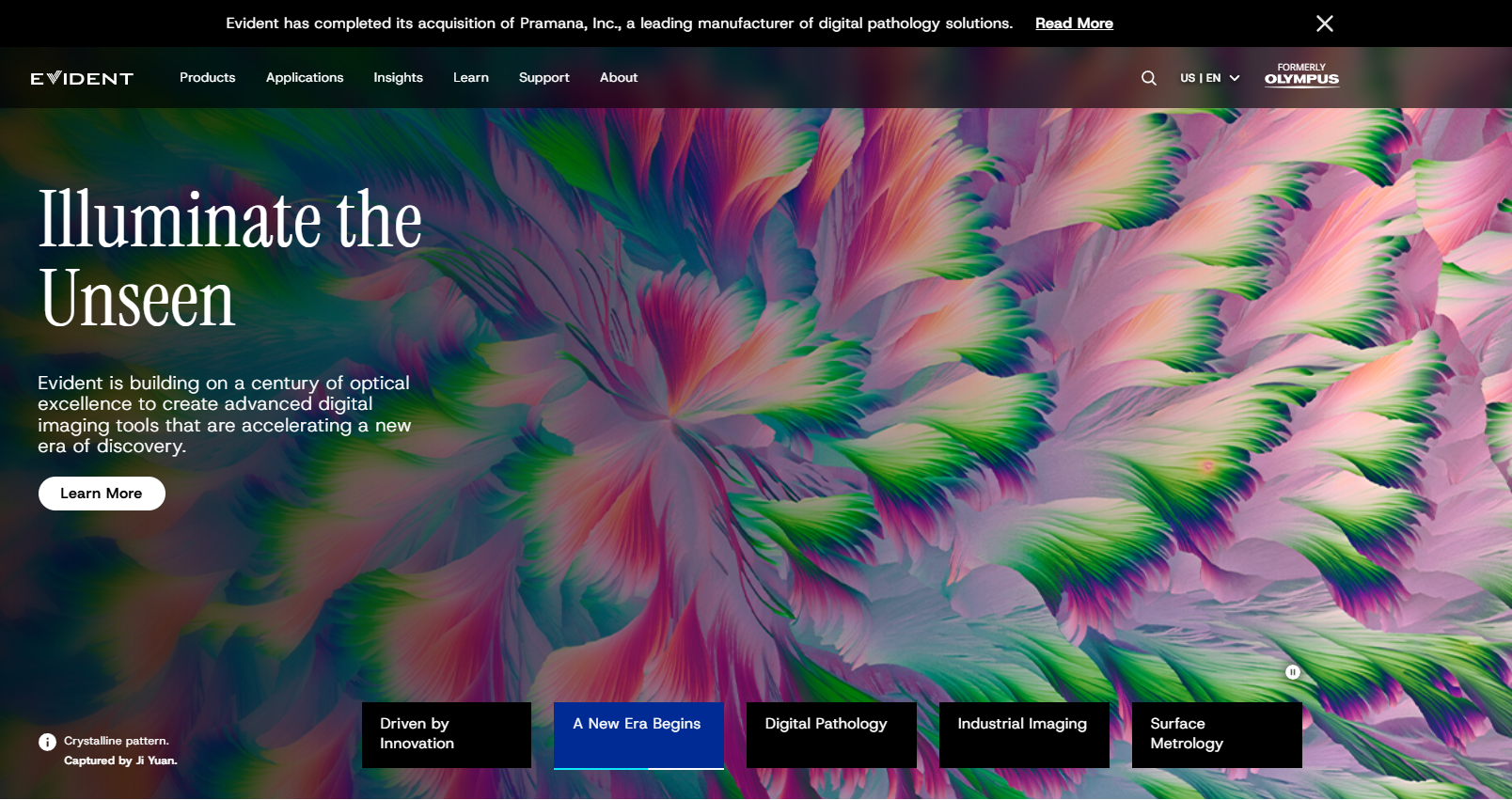Expand the US | EN language selector
The height and width of the screenshot is (800, 1512).
pyautogui.click(x=1209, y=78)
